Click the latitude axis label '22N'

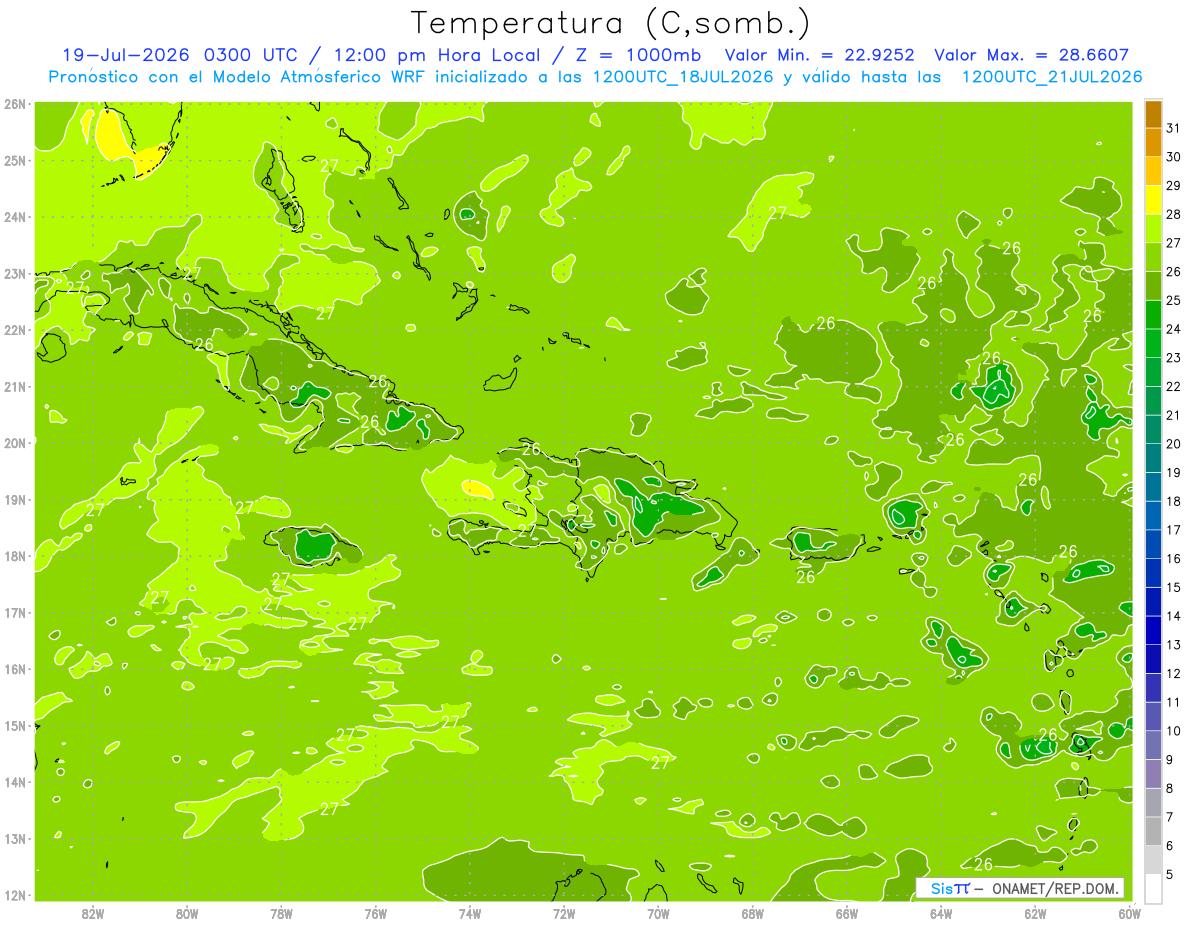click(x=14, y=330)
